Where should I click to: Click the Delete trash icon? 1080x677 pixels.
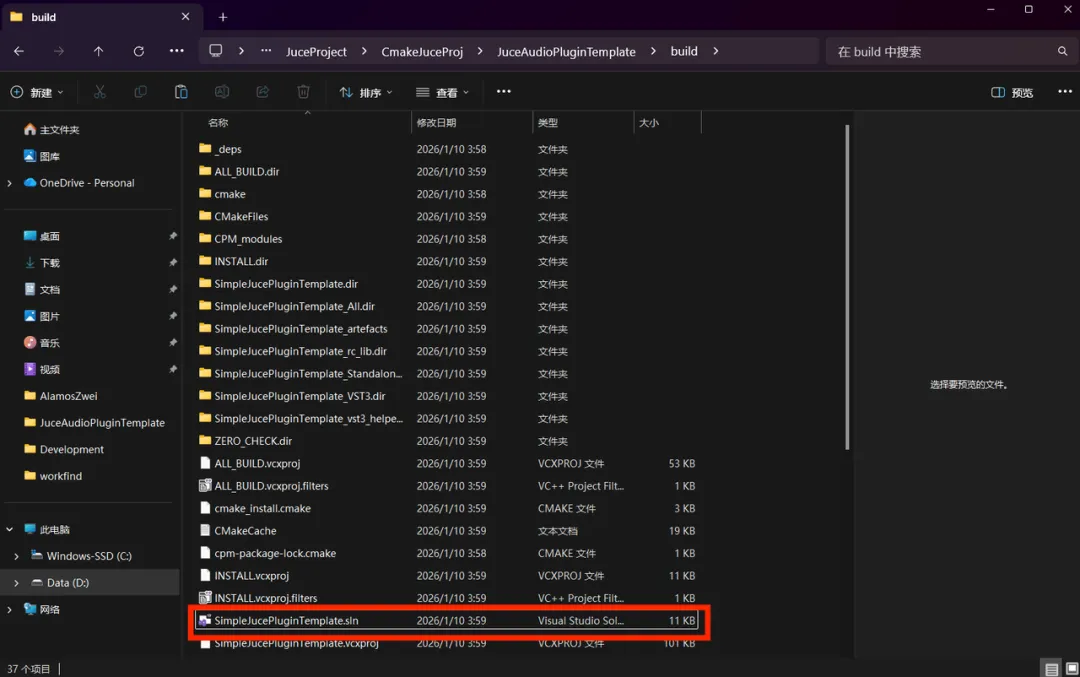(303, 92)
